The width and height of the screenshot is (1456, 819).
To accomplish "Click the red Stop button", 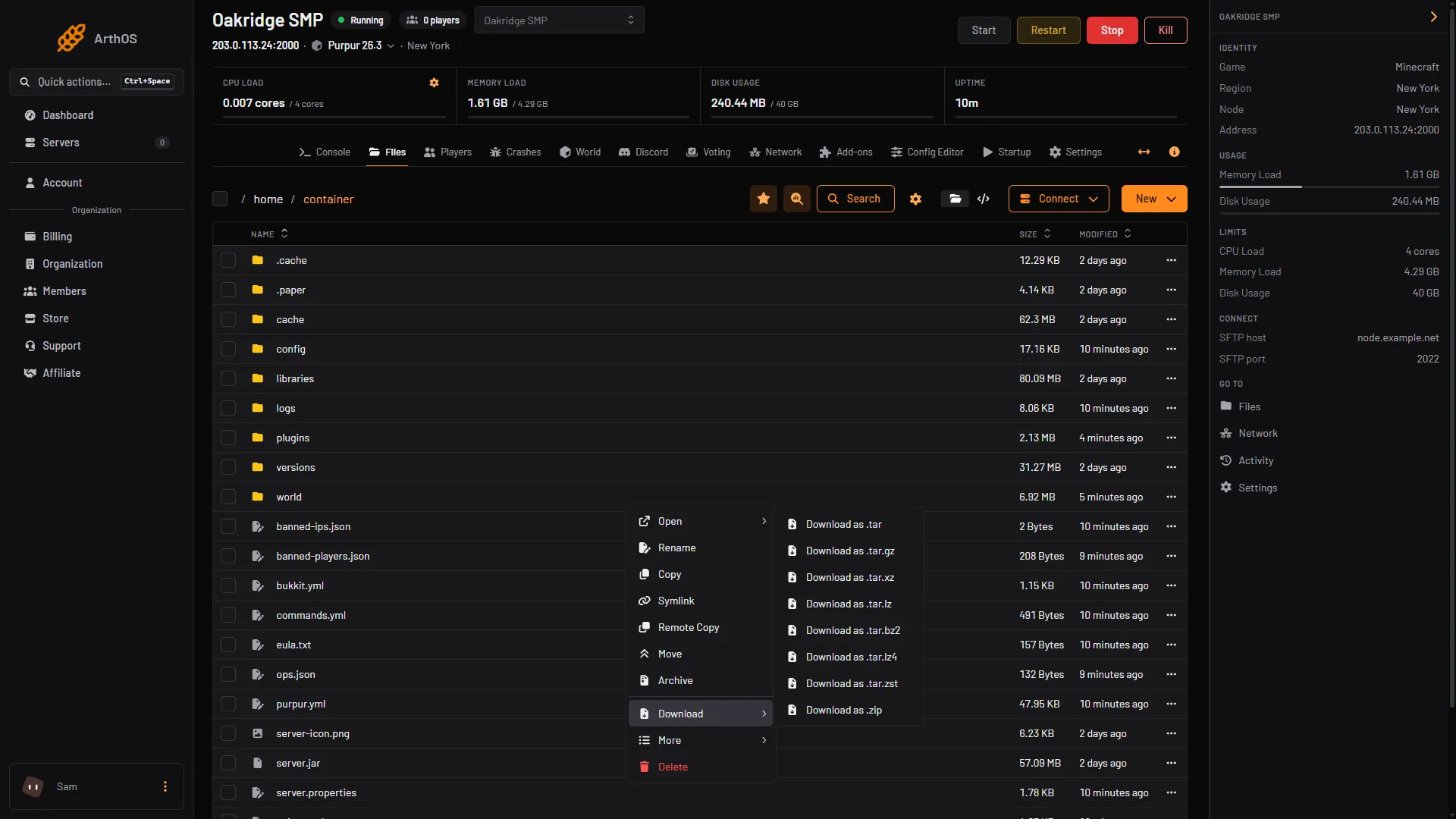I will point(1112,30).
